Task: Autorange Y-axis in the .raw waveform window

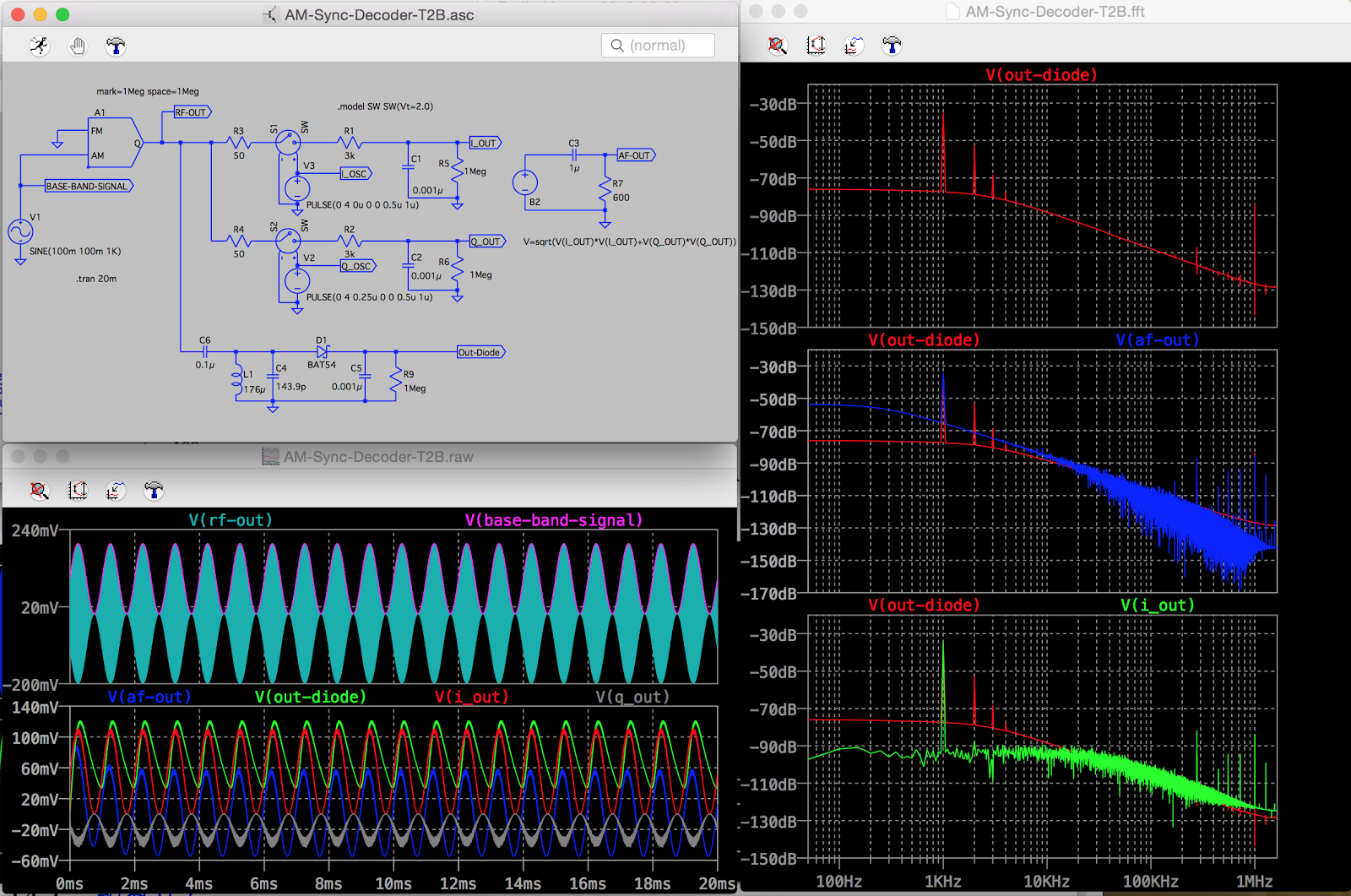Action: (77, 491)
